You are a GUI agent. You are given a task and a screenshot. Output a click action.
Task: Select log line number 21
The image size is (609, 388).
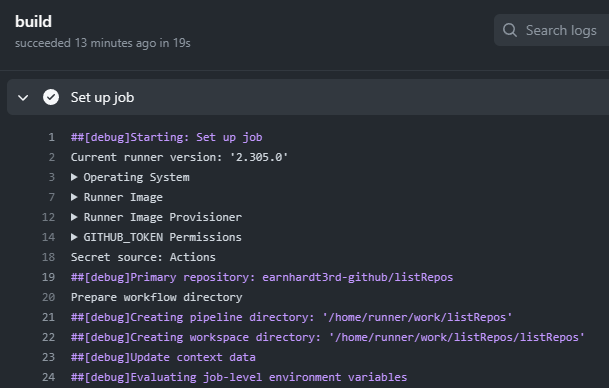coord(49,317)
